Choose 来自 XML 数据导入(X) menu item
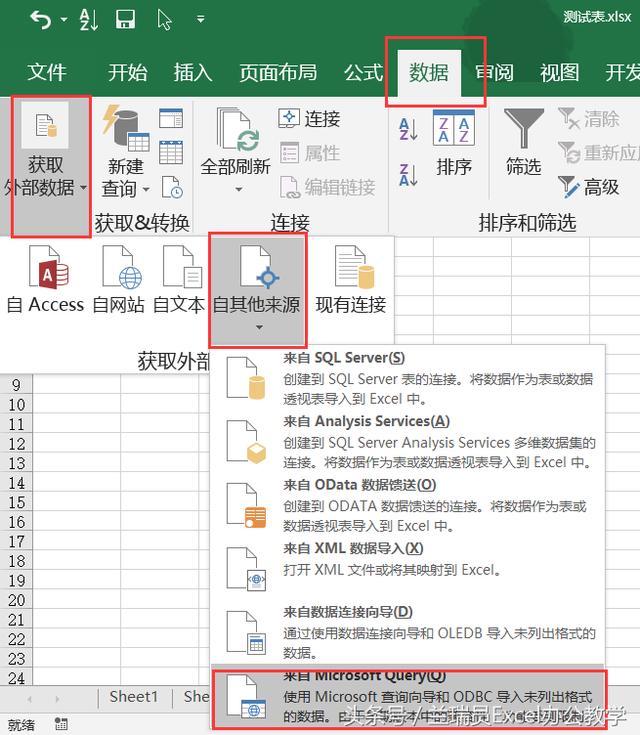Viewport: 640px width, 735px height. (x=408, y=568)
